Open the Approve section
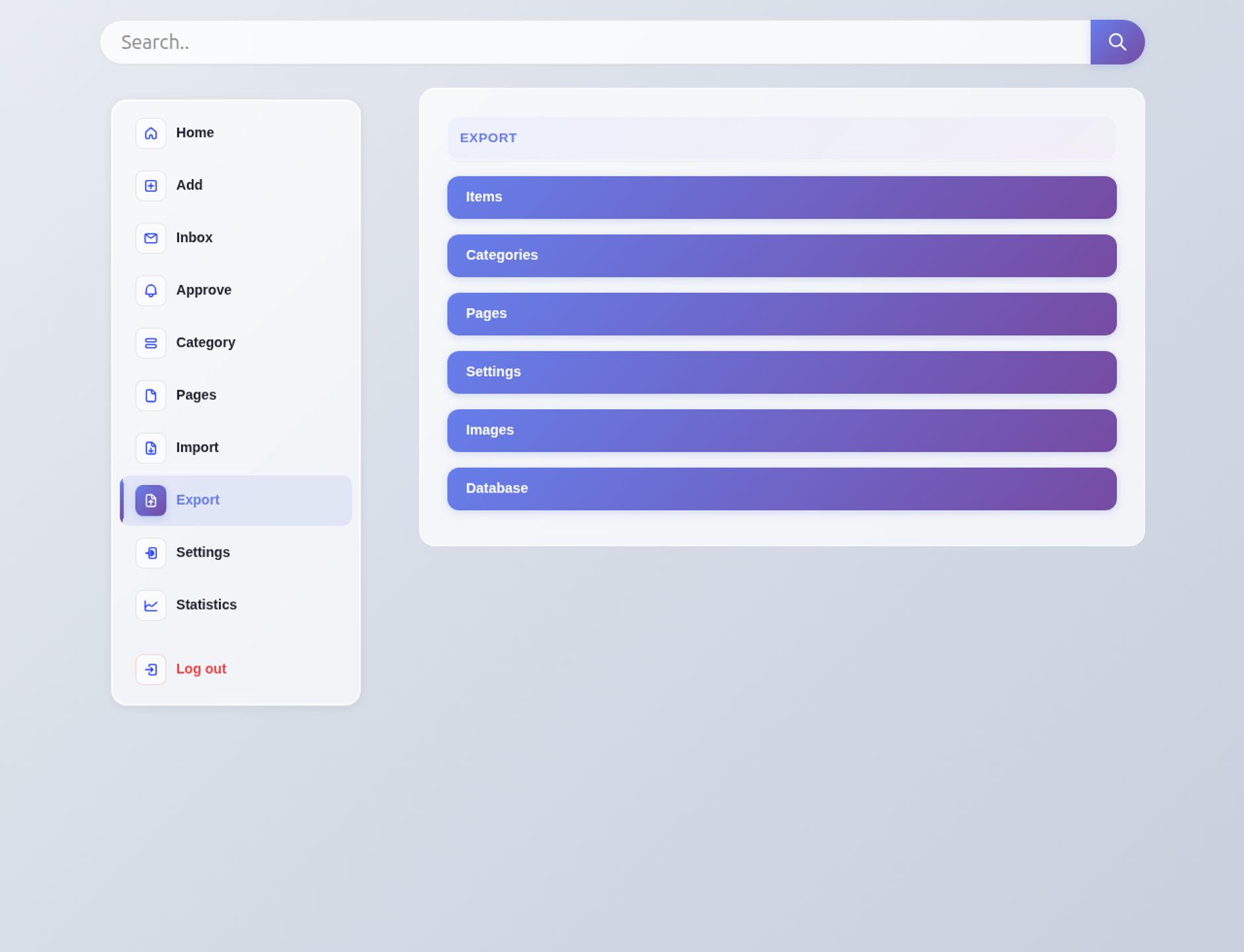 coord(204,290)
